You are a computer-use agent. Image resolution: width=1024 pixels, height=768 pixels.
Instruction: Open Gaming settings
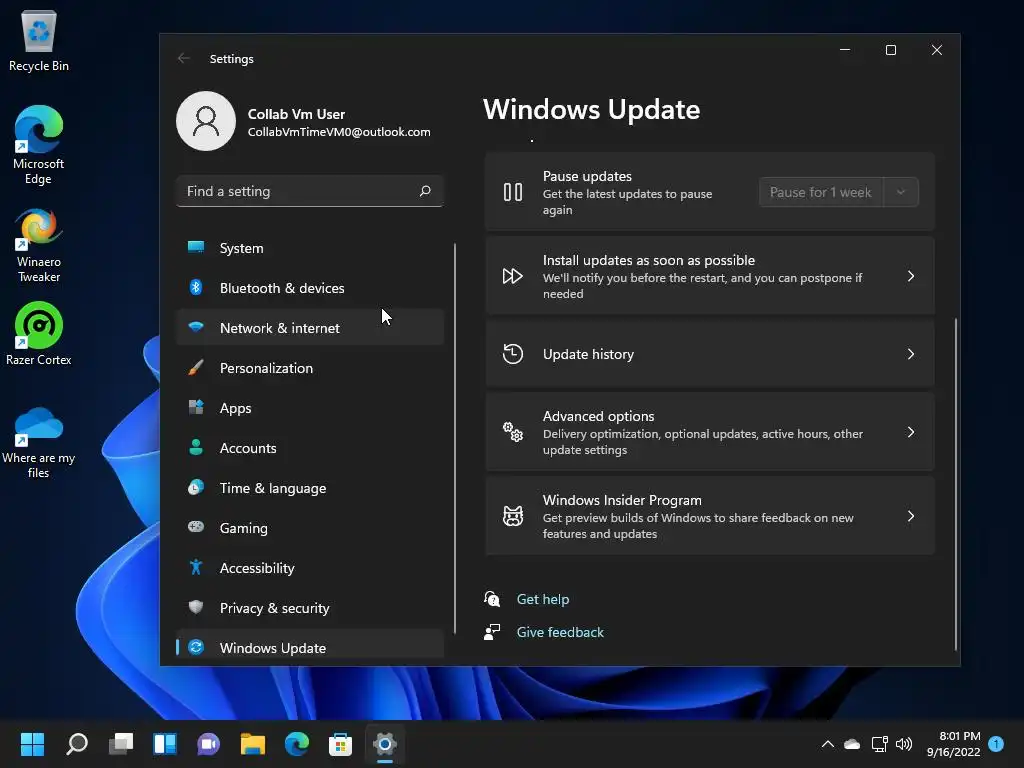tap(310, 528)
